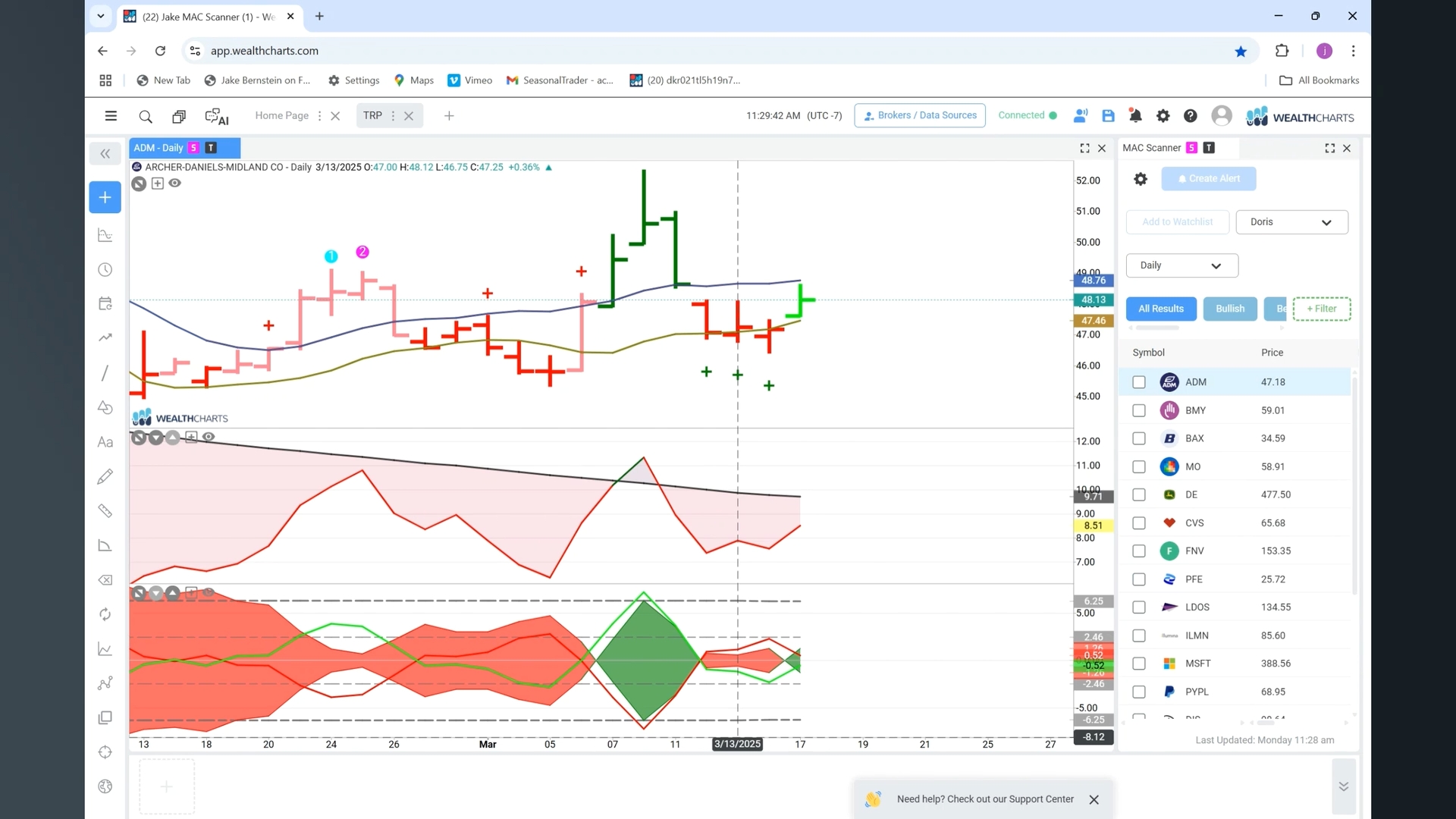The width and height of the screenshot is (1456, 819).
Task: Open the user profile avatar
Action: tap(1222, 115)
